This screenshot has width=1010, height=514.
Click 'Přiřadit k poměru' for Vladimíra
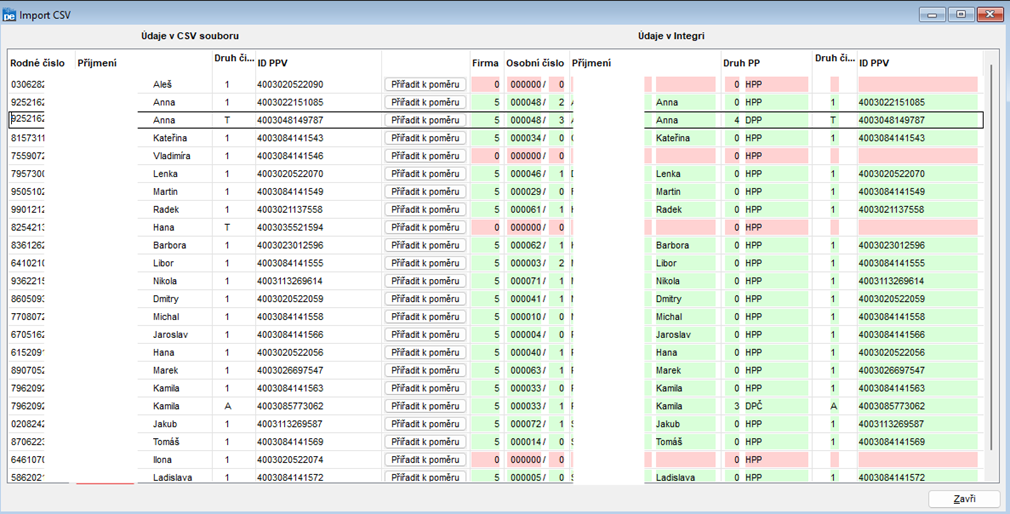424,156
